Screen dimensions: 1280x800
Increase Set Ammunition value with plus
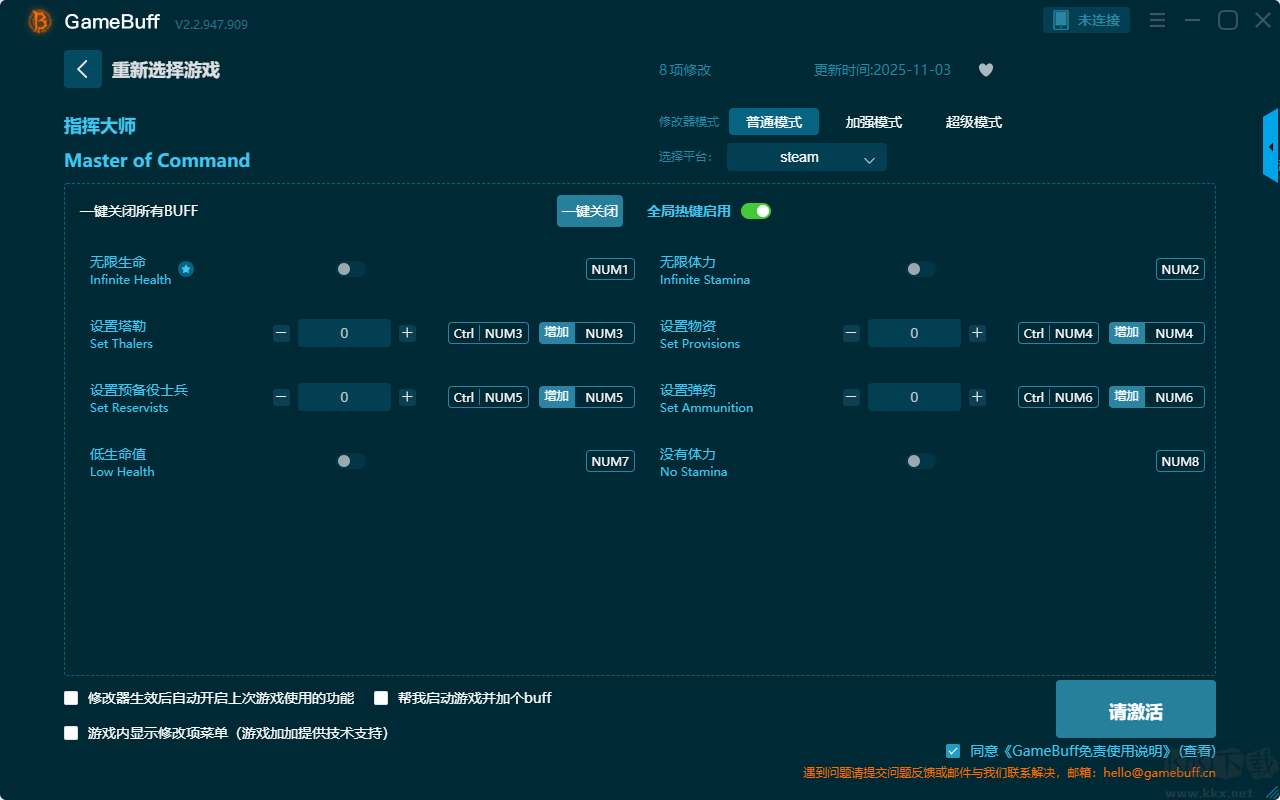(978, 397)
